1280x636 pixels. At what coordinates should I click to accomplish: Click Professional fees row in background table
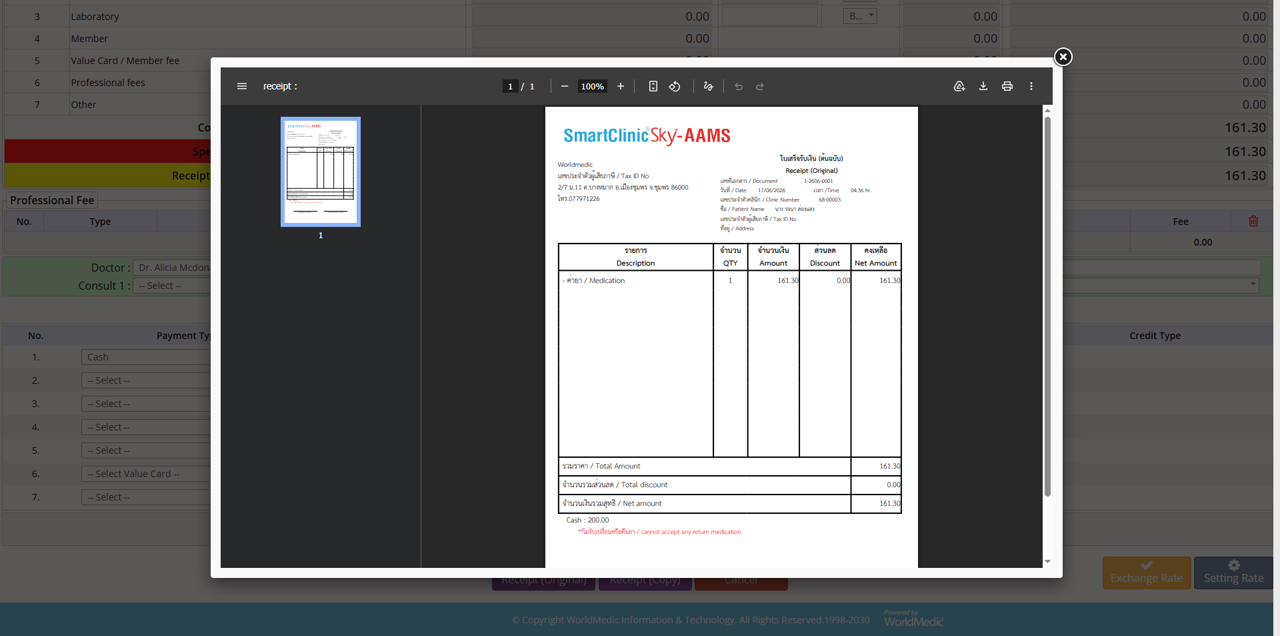(107, 82)
